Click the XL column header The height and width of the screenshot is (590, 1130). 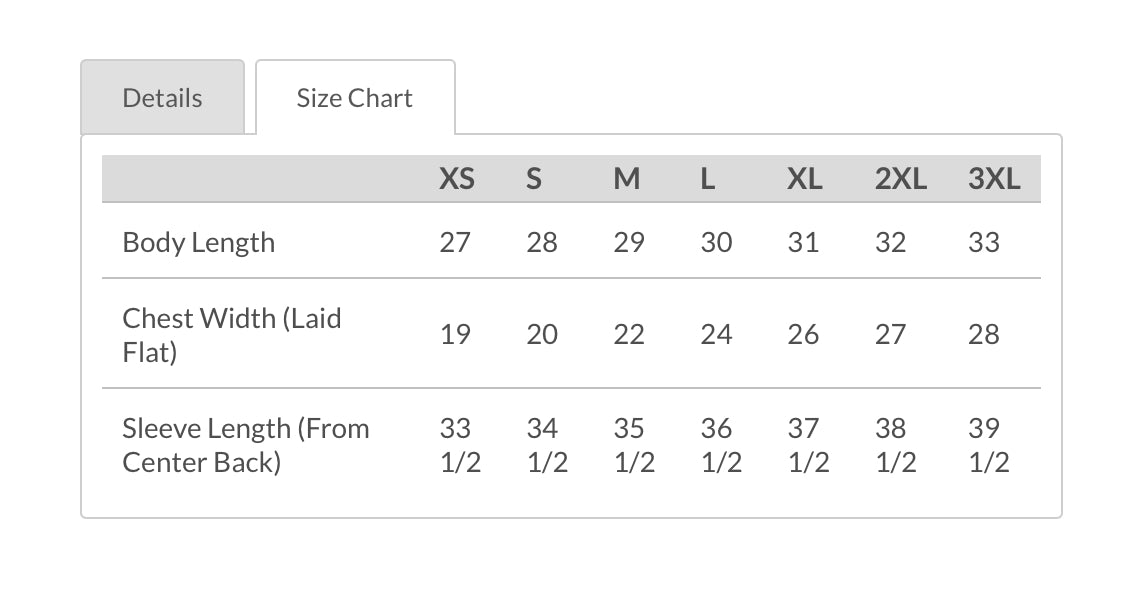804,179
